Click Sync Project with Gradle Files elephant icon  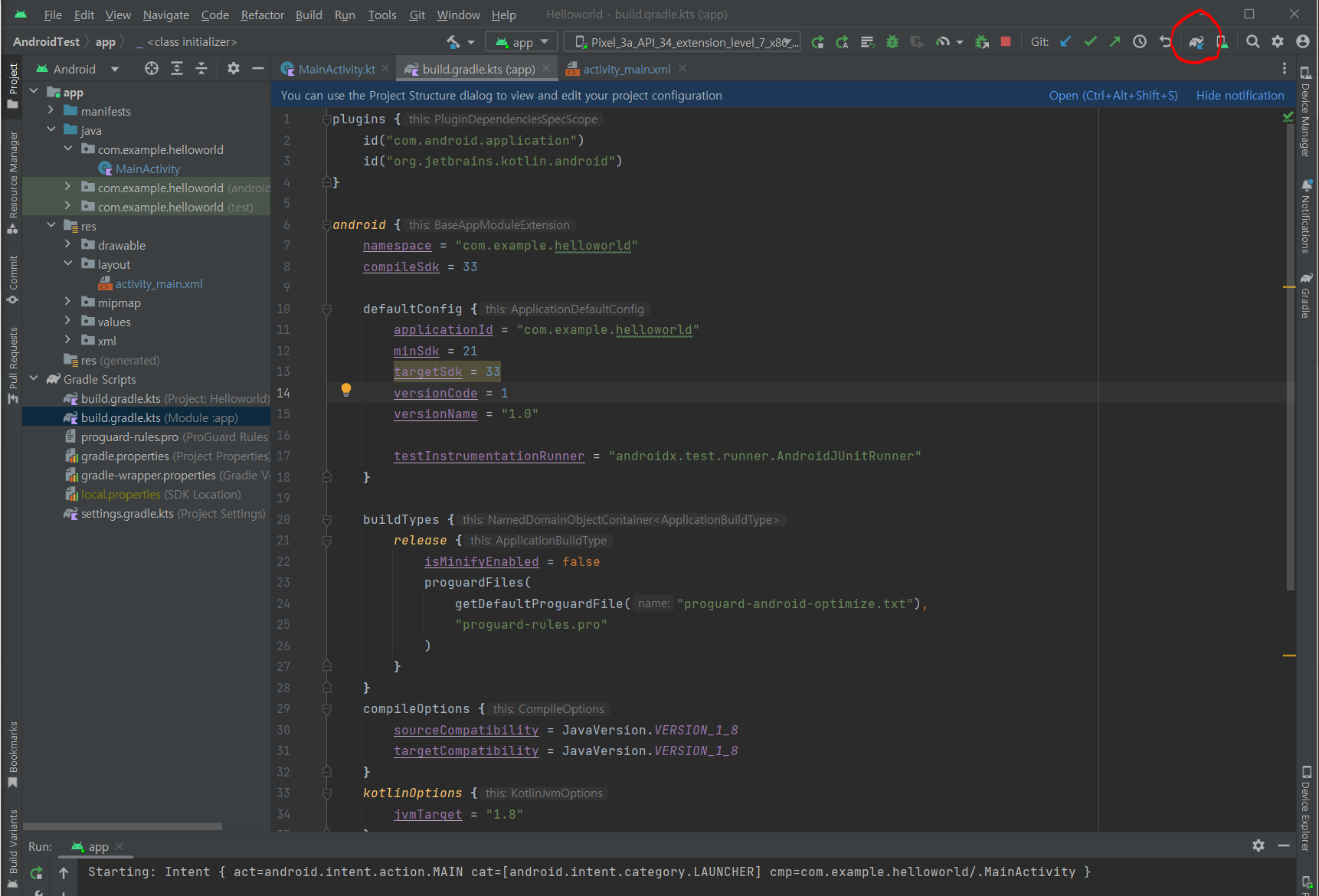(x=1196, y=42)
